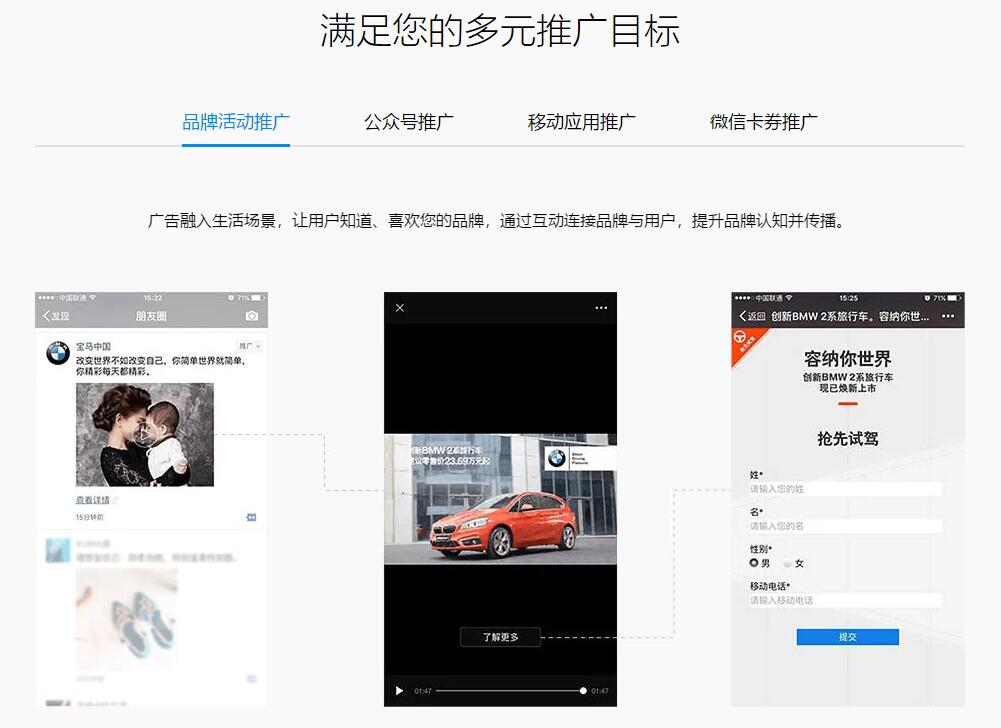Click the 查看详情 link under photo
The height and width of the screenshot is (728, 1001).
click(x=93, y=499)
